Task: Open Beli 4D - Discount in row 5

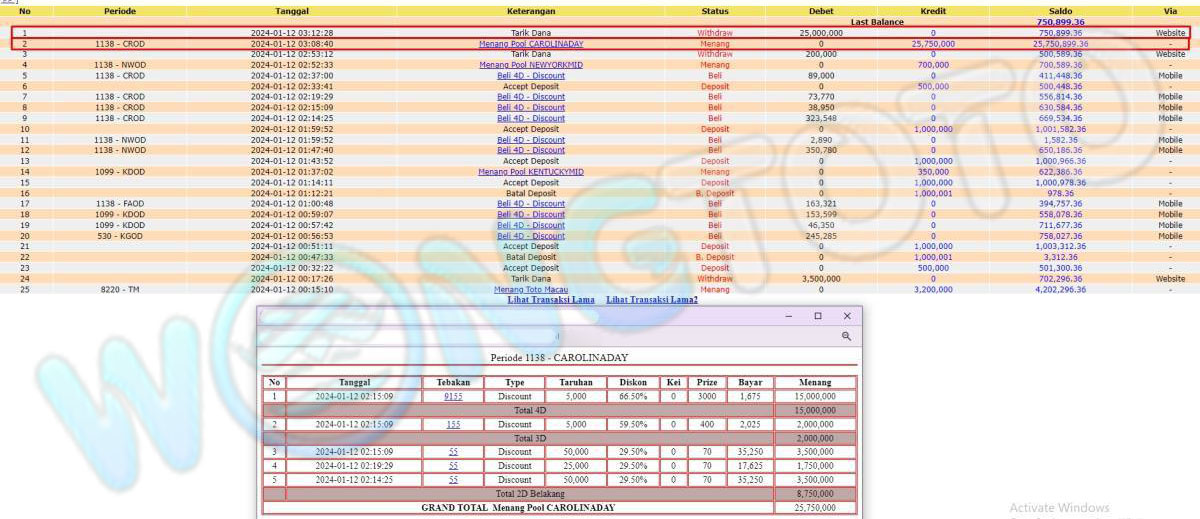Action: click(531, 75)
